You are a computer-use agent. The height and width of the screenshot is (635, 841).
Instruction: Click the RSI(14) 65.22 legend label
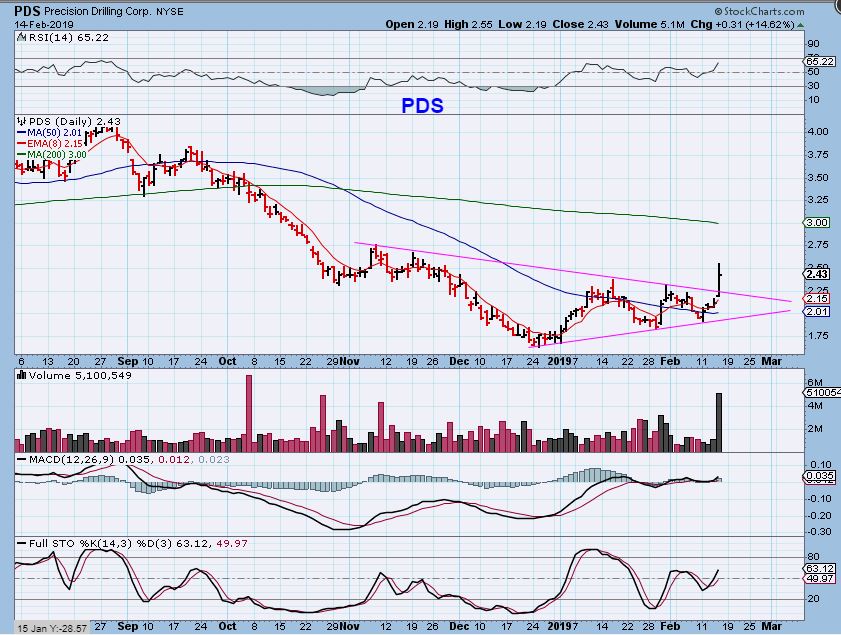pyautogui.click(x=69, y=38)
